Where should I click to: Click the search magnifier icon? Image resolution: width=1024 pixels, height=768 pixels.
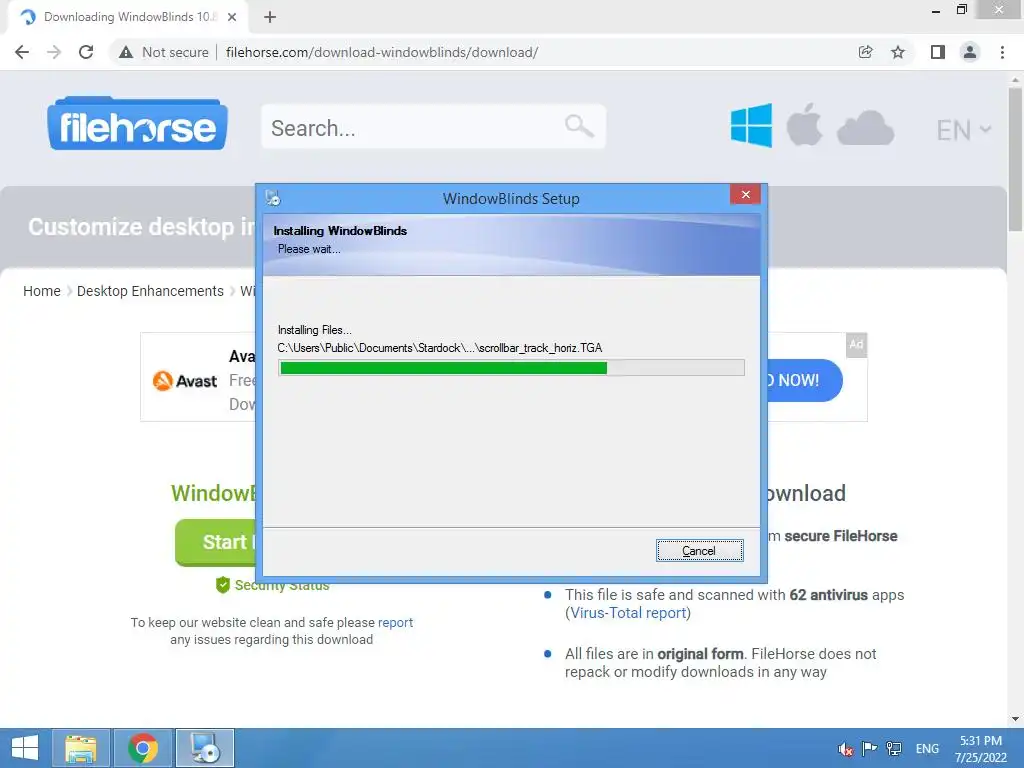tap(579, 126)
